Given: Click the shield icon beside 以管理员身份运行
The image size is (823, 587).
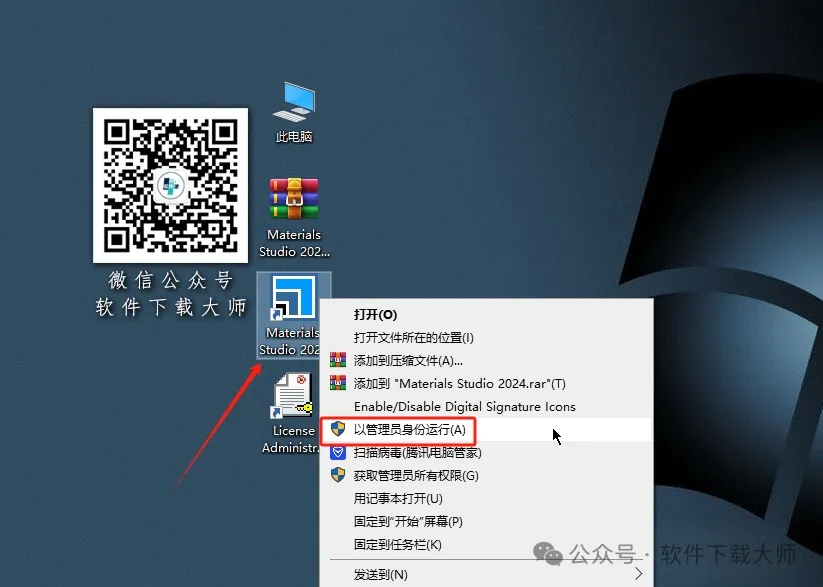Looking at the screenshot, I should point(340,430).
